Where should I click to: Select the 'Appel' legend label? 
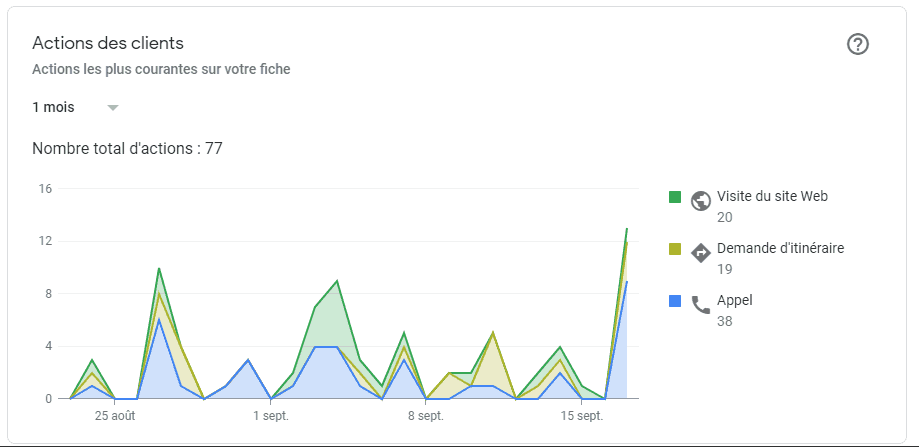point(734,300)
